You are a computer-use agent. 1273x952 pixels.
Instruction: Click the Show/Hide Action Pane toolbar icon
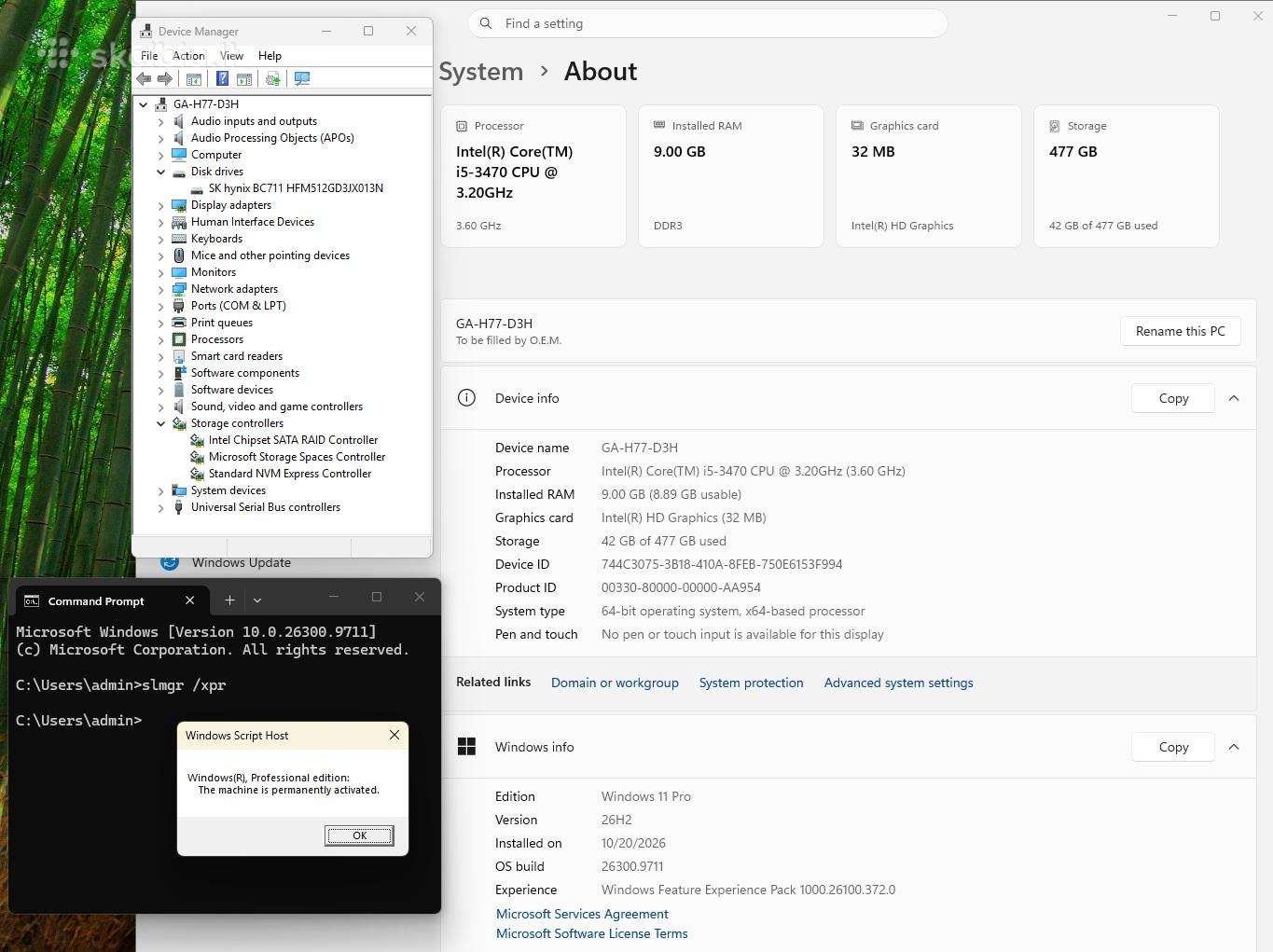click(244, 79)
